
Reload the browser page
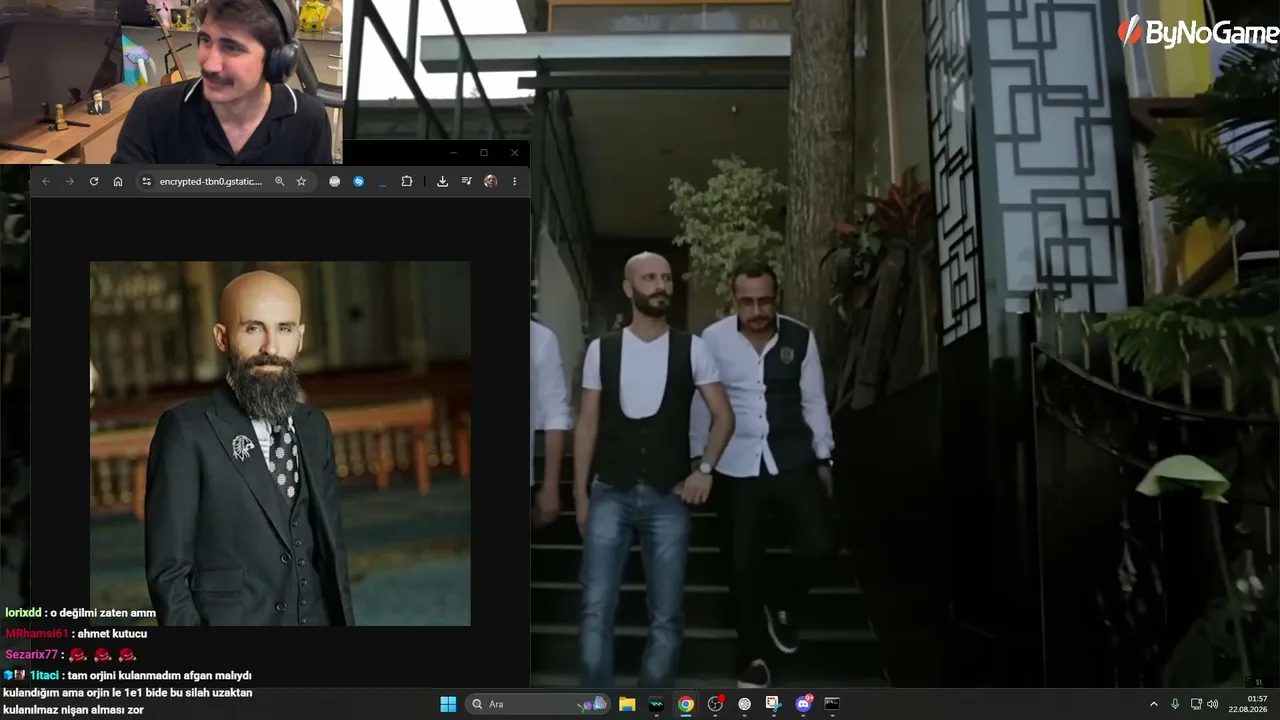point(94,181)
